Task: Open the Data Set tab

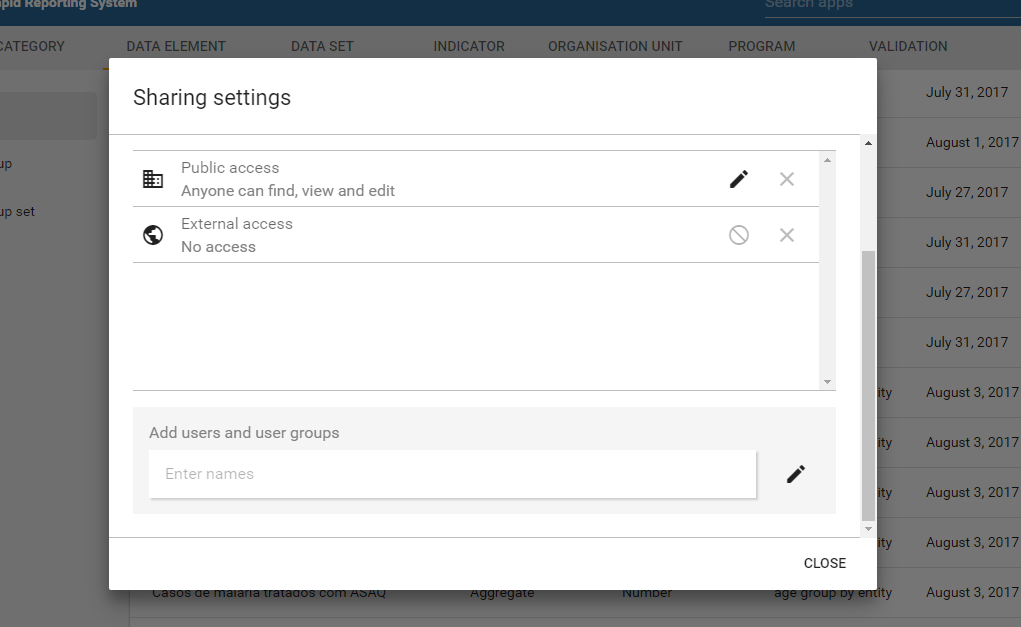Action: [x=322, y=46]
